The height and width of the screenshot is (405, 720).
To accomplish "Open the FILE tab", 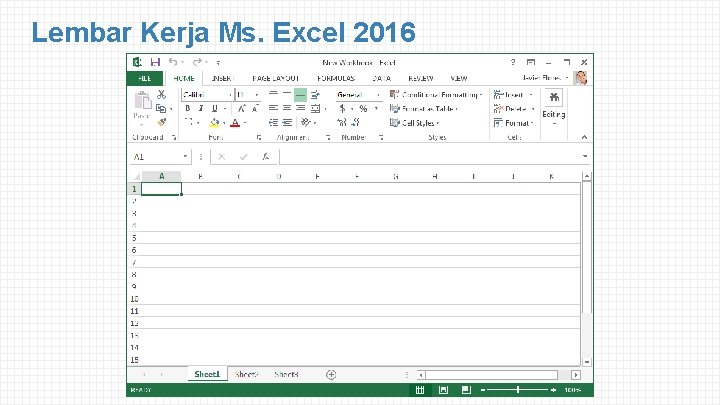I will 145,79.
